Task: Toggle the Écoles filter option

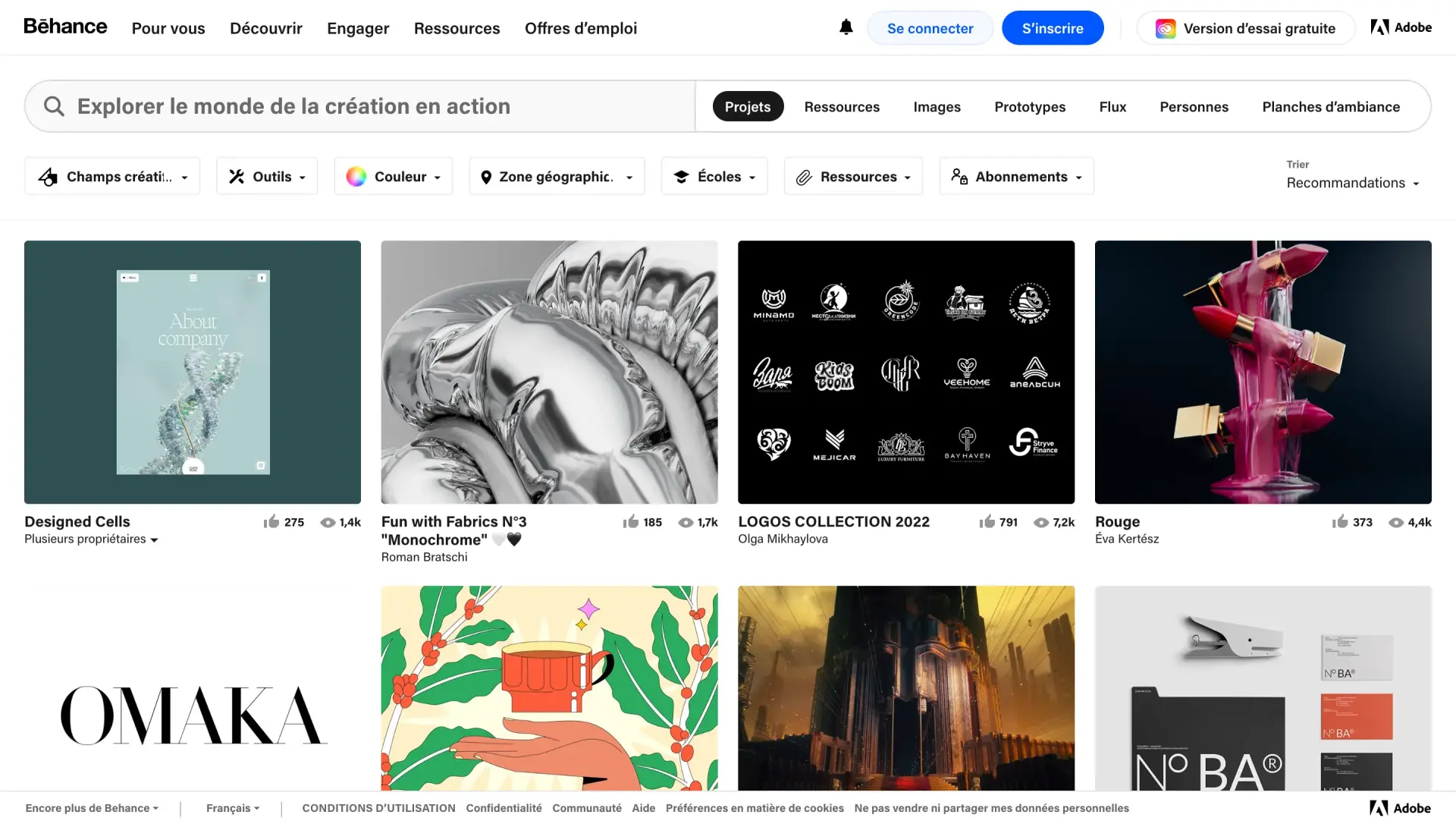Action: point(714,176)
